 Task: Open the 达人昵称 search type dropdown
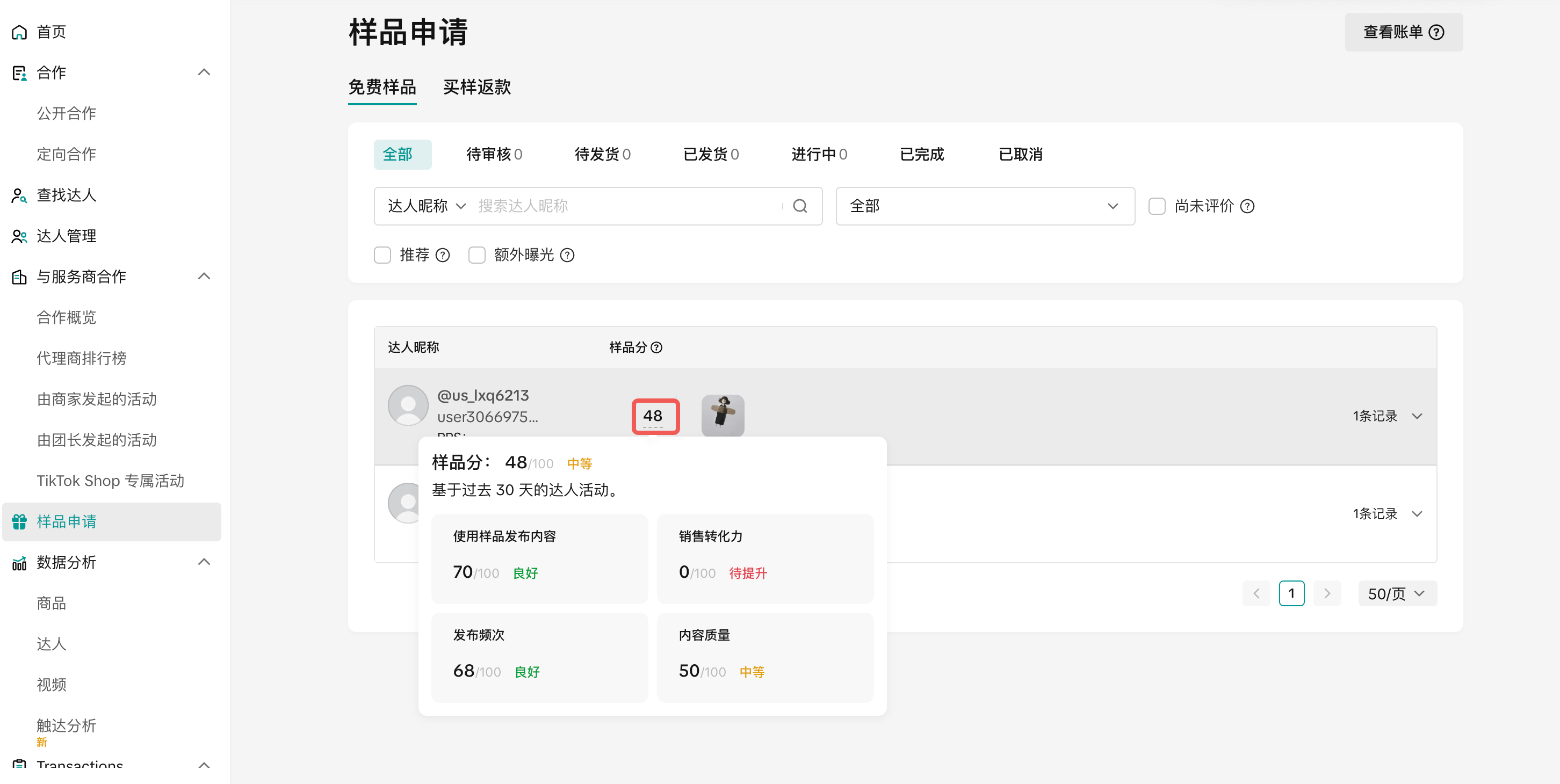point(427,206)
